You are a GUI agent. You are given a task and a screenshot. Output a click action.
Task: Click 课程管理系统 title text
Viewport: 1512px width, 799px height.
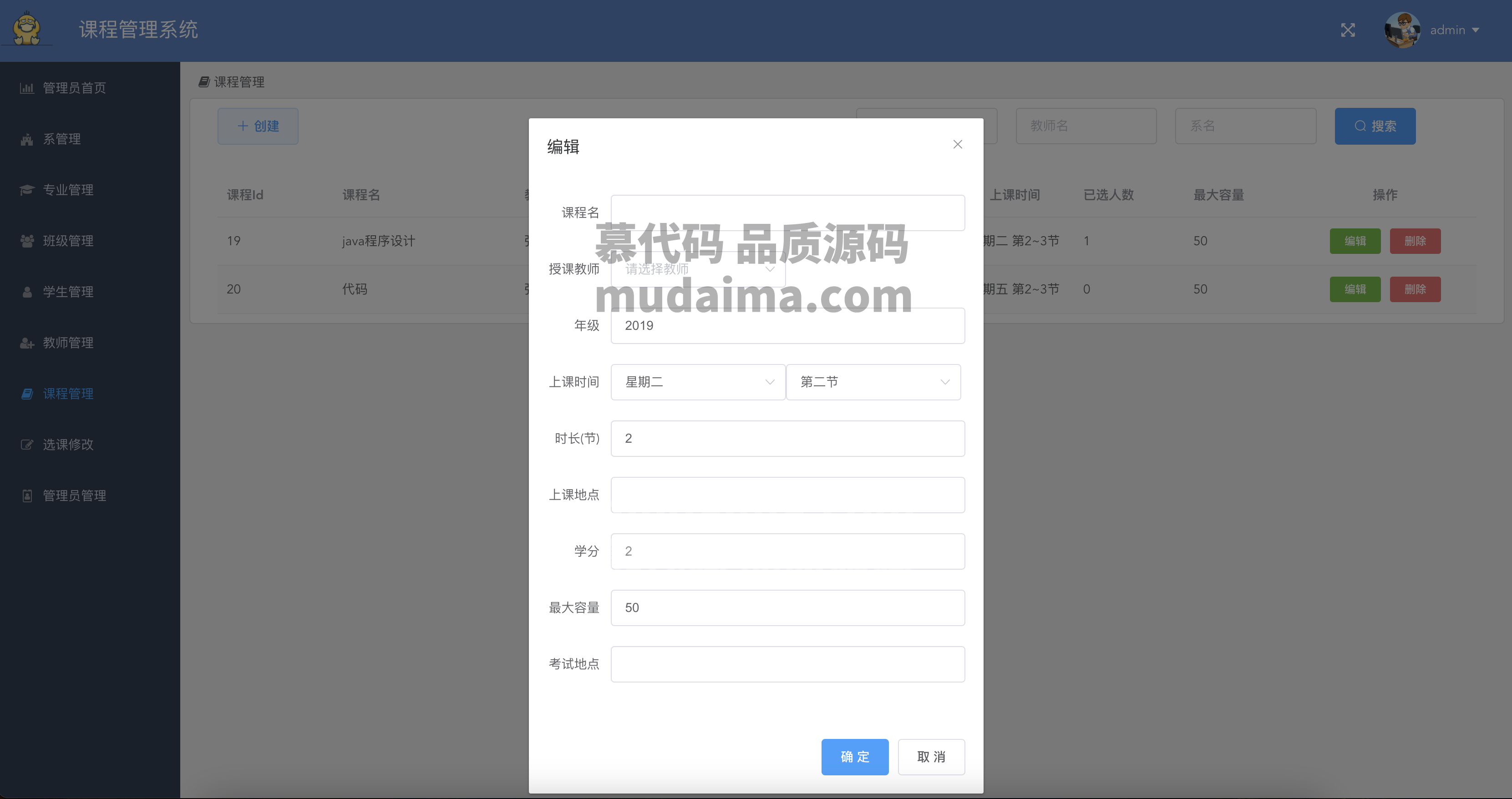point(138,29)
